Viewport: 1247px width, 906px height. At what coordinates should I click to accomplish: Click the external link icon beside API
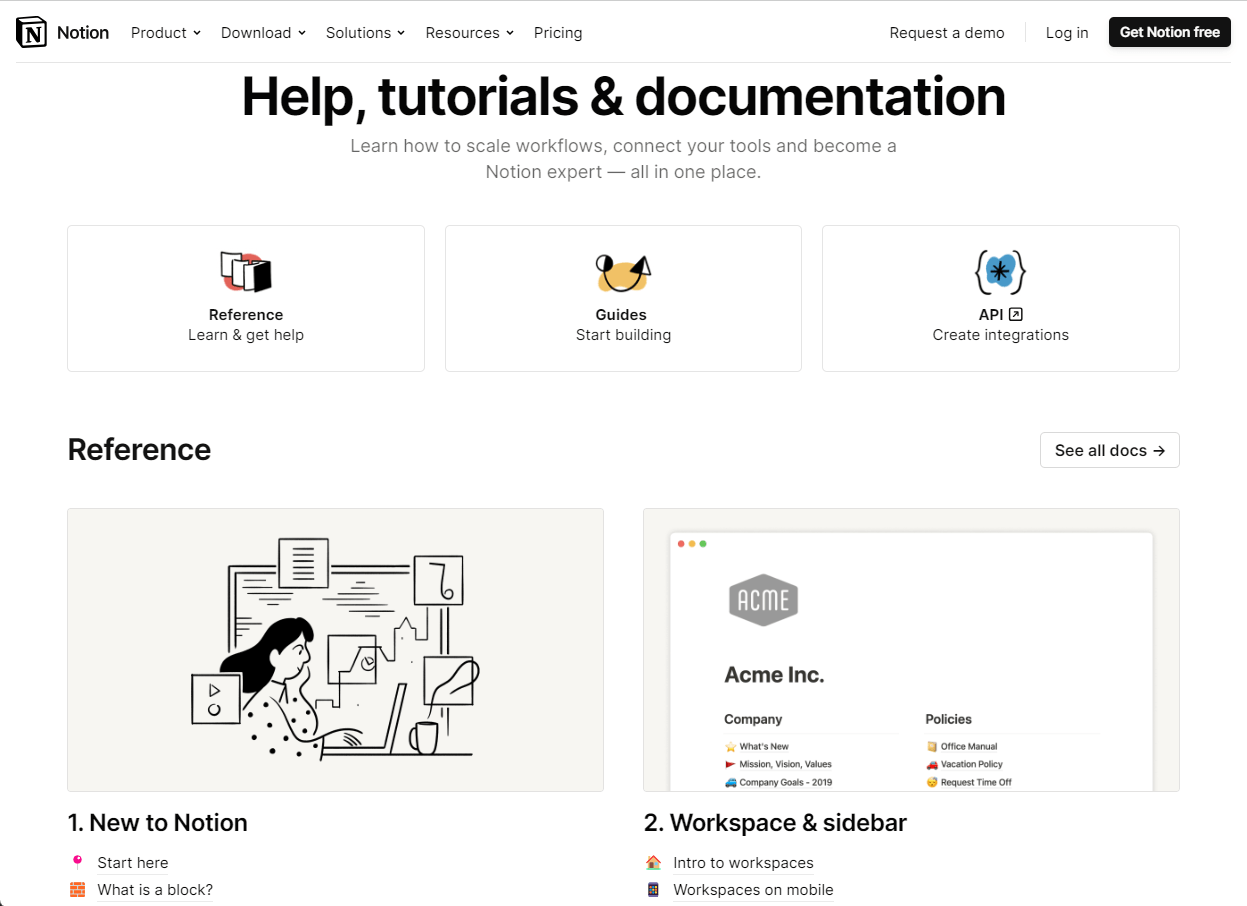(1015, 314)
